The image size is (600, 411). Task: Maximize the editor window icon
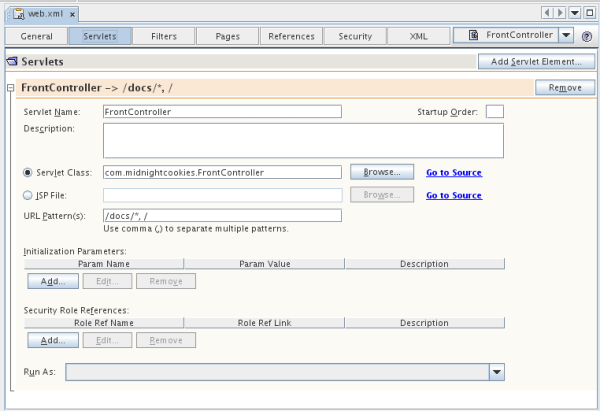tap(590, 13)
